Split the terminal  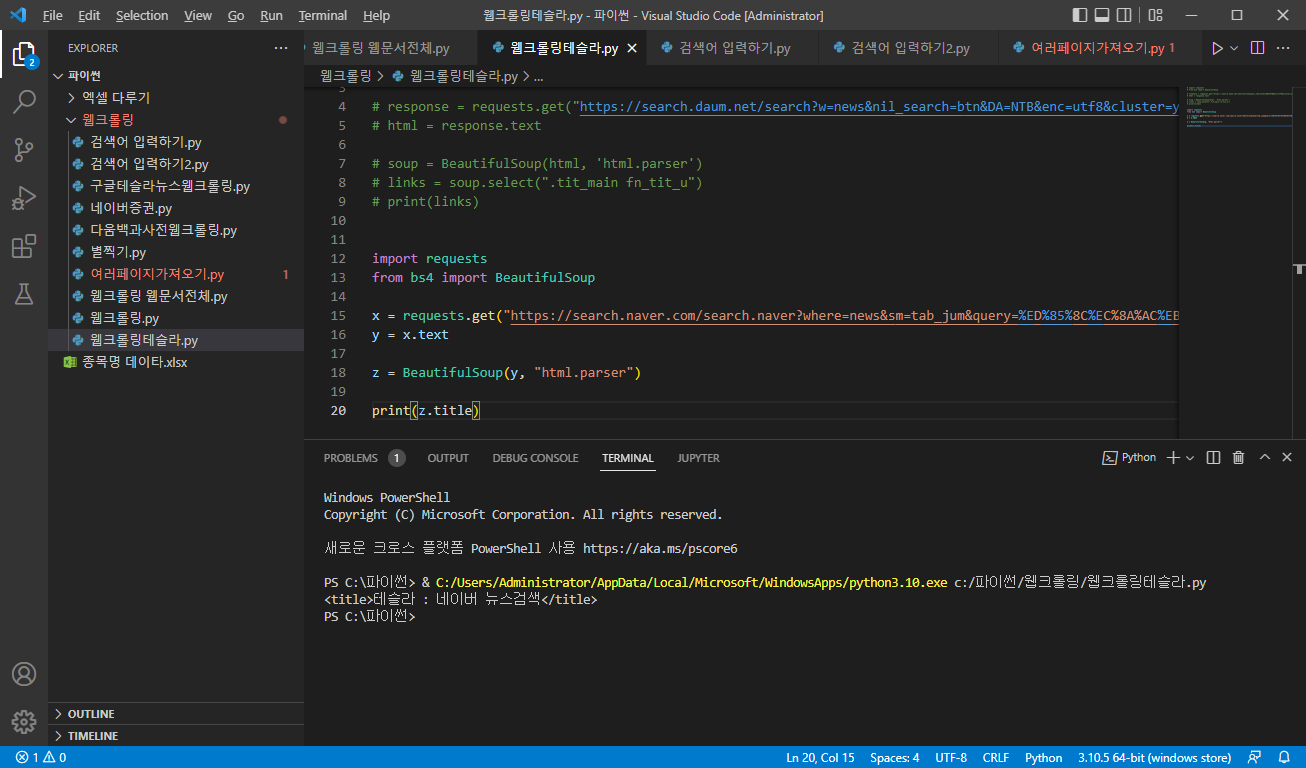coord(1213,457)
